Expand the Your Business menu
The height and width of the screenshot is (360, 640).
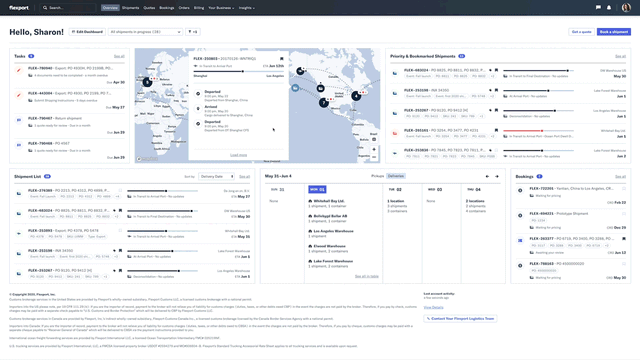tap(221, 8)
